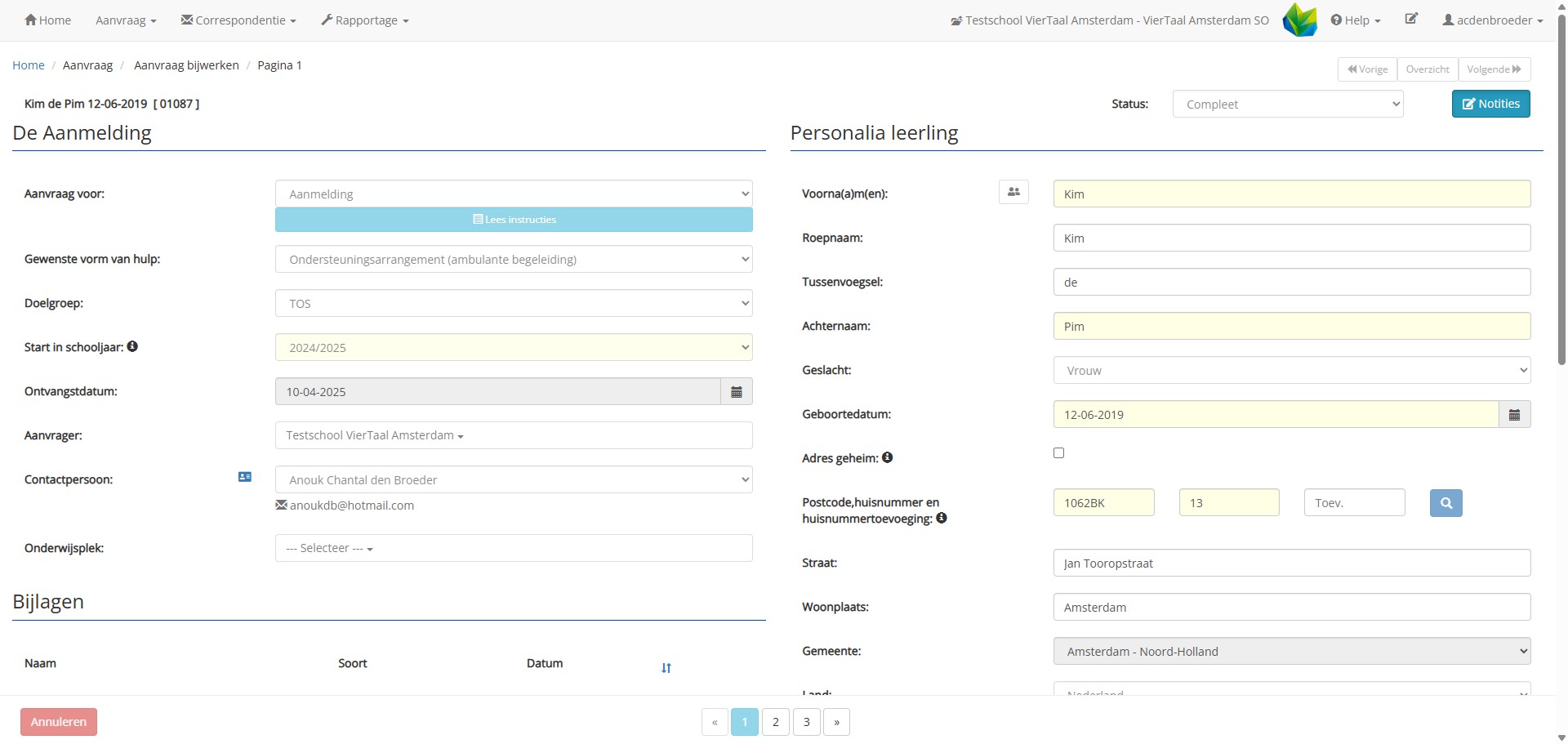Click the Woonplaats input field
The height and width of the screenshot is (744, 1568).
(x=1292, y=608)
